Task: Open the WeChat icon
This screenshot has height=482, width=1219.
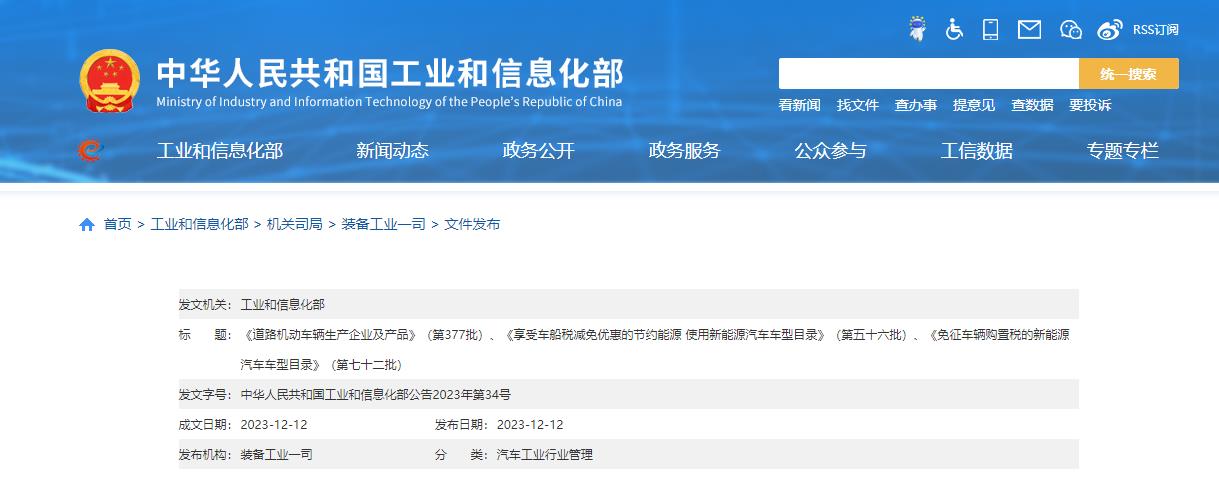Action: (1070, 30)
